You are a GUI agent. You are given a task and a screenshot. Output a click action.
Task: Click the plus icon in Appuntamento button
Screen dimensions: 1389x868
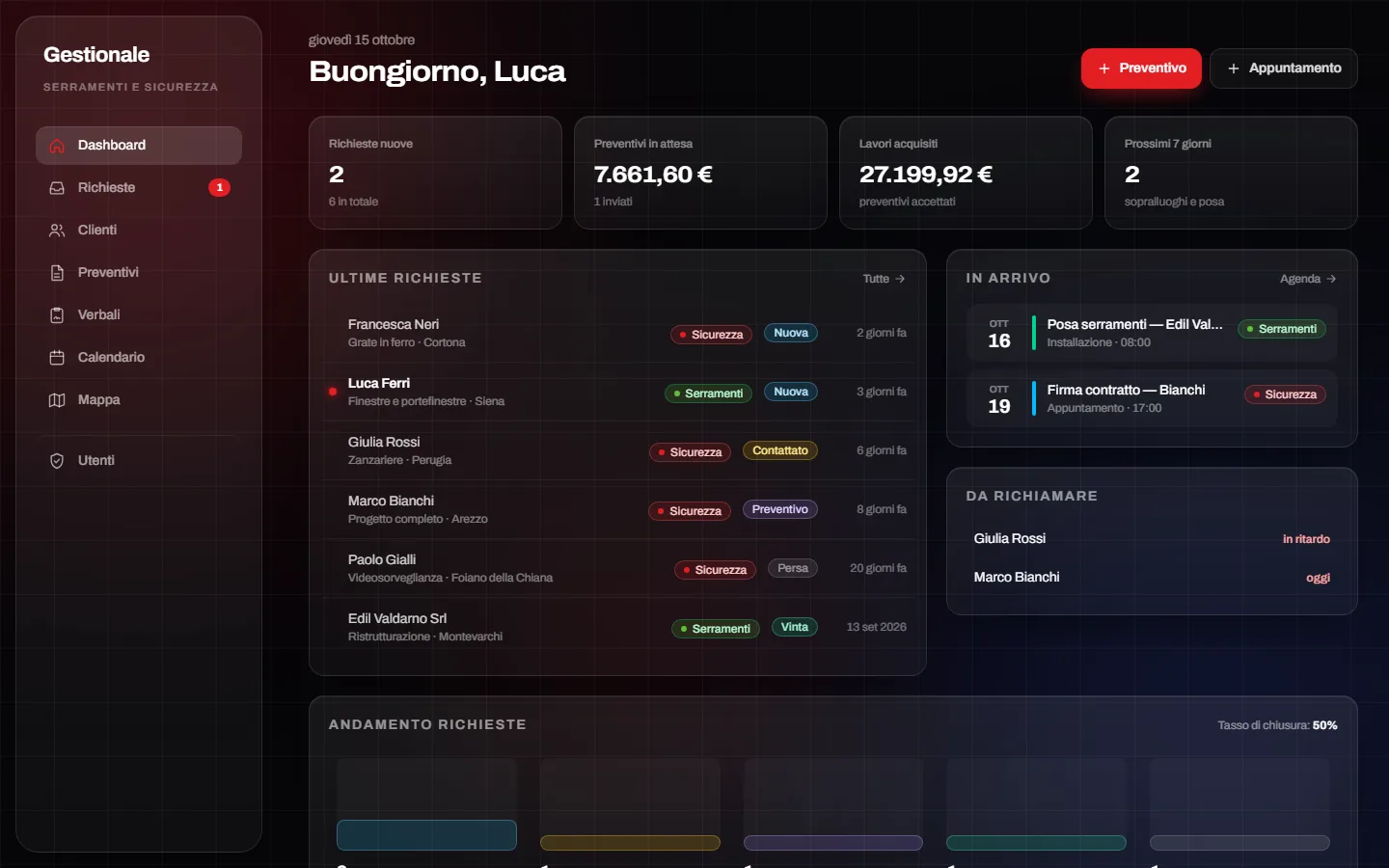click(x=1233, y=68)
